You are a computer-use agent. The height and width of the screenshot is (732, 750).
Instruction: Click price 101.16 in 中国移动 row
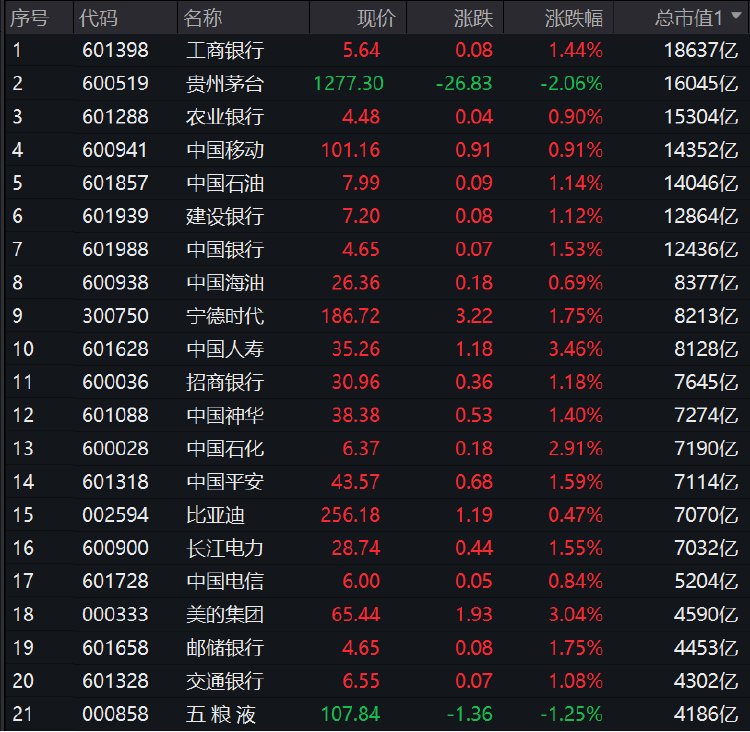(x=351, y=150)
